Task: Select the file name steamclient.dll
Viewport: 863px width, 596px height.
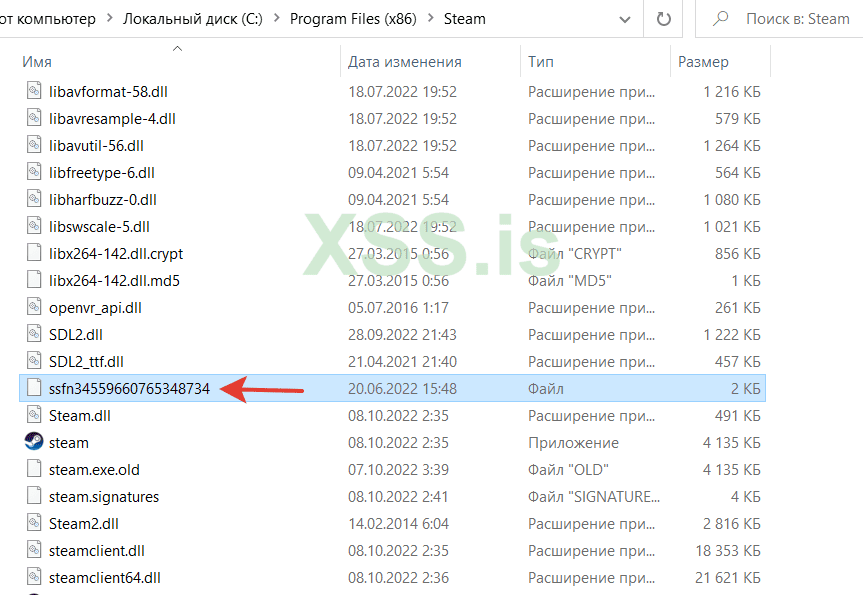Action: point(96,550)
